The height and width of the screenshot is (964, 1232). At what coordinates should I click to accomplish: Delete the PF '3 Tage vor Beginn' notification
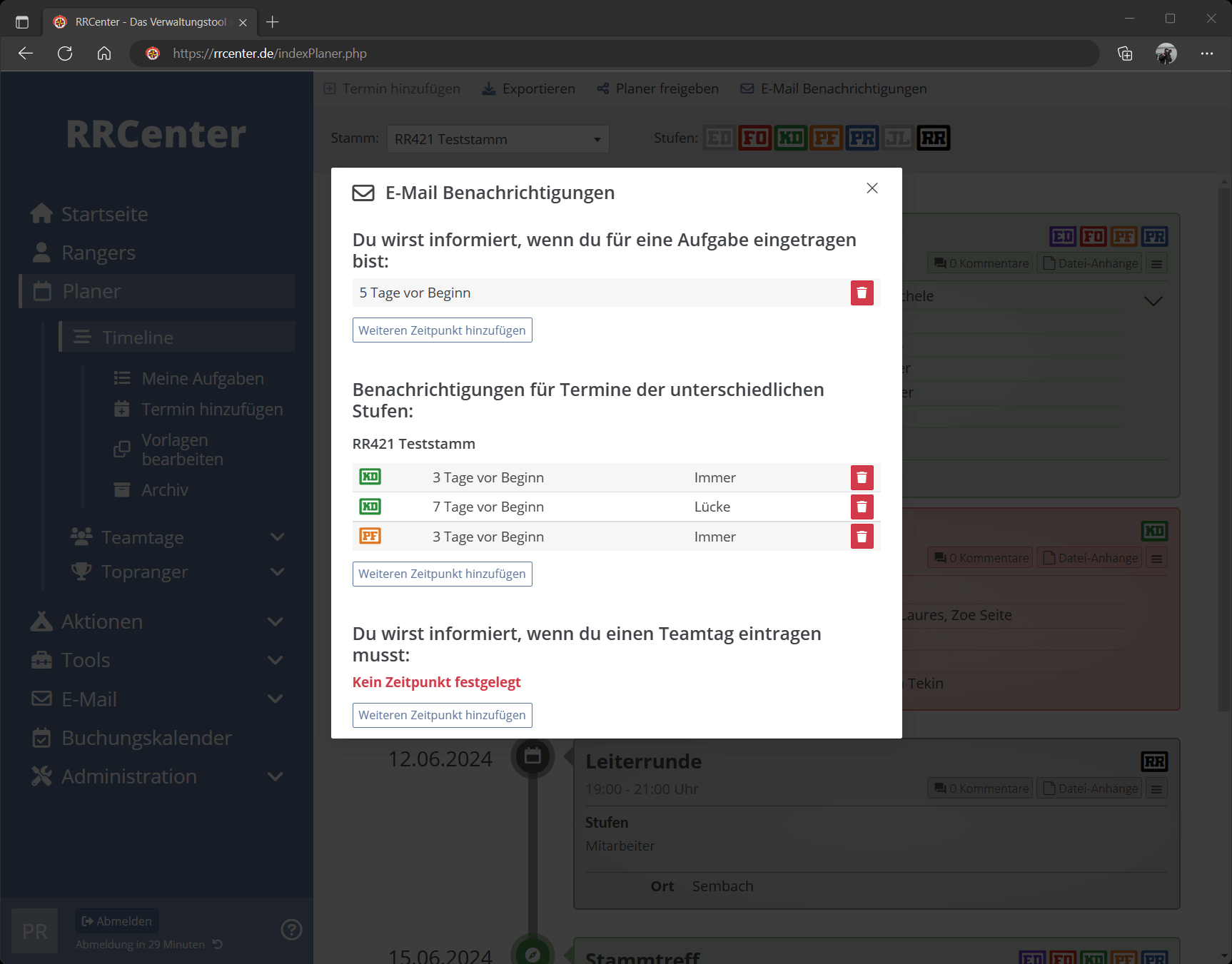[x=862, y=537]
